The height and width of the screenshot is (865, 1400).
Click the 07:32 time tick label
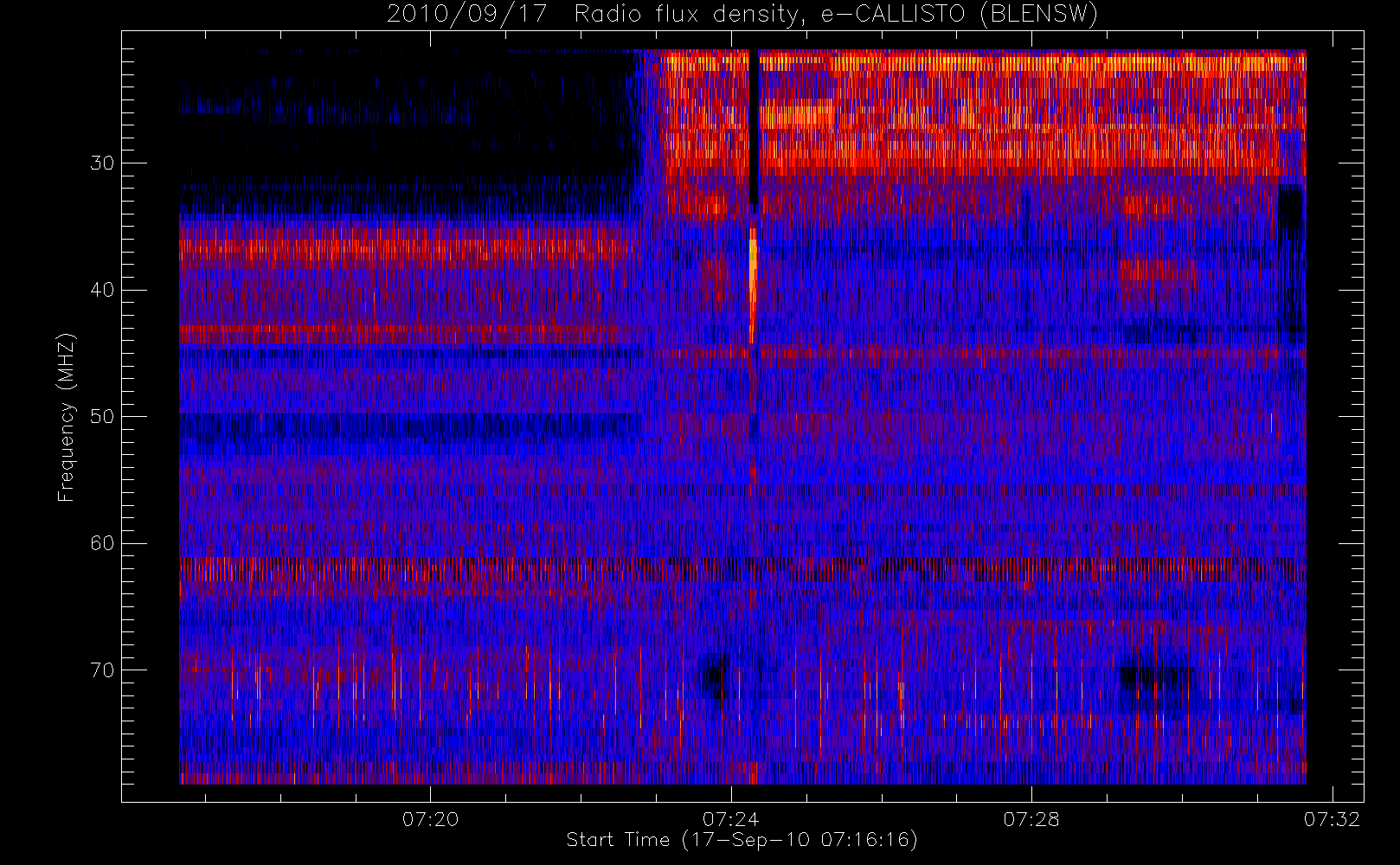coord(1333,819)
